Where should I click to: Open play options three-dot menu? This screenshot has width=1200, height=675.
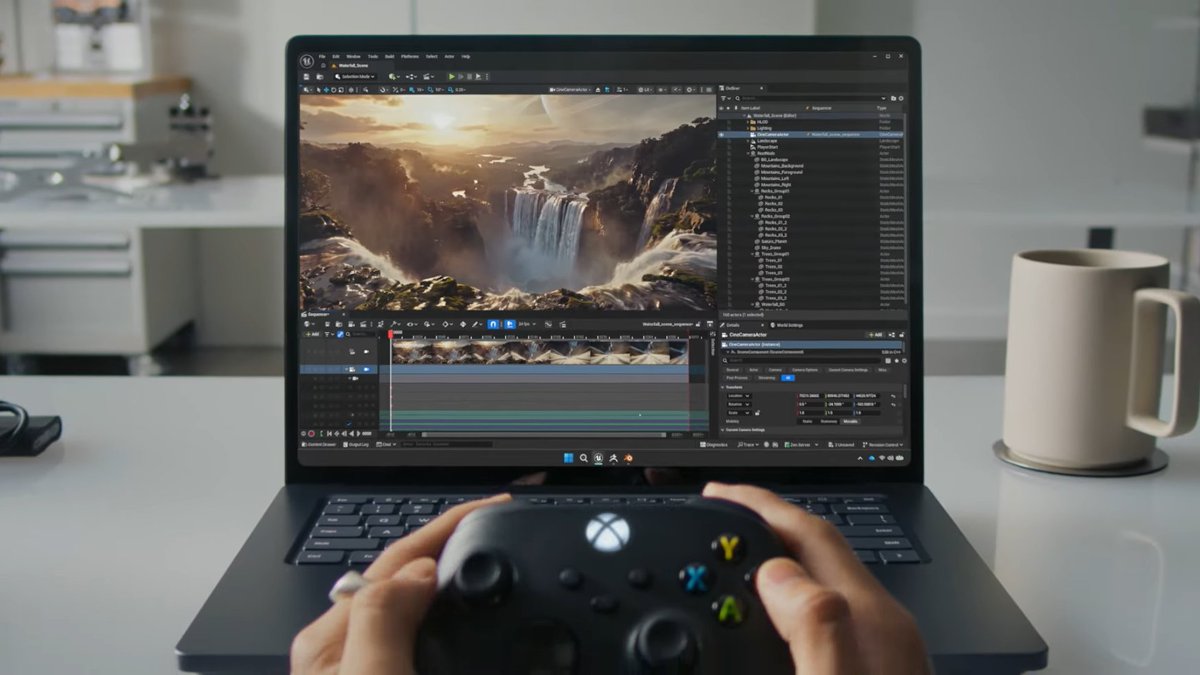(487, 77)
